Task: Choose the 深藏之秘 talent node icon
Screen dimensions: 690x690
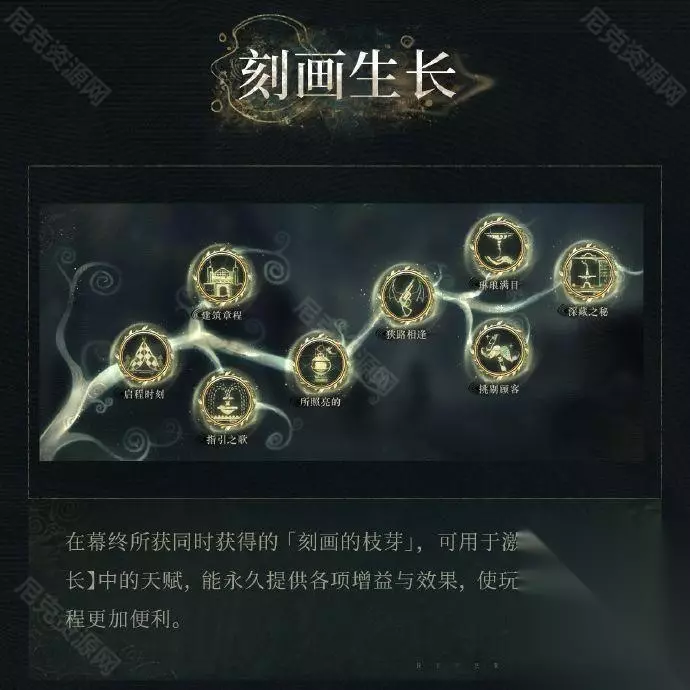Action: [x=588, y=273]
